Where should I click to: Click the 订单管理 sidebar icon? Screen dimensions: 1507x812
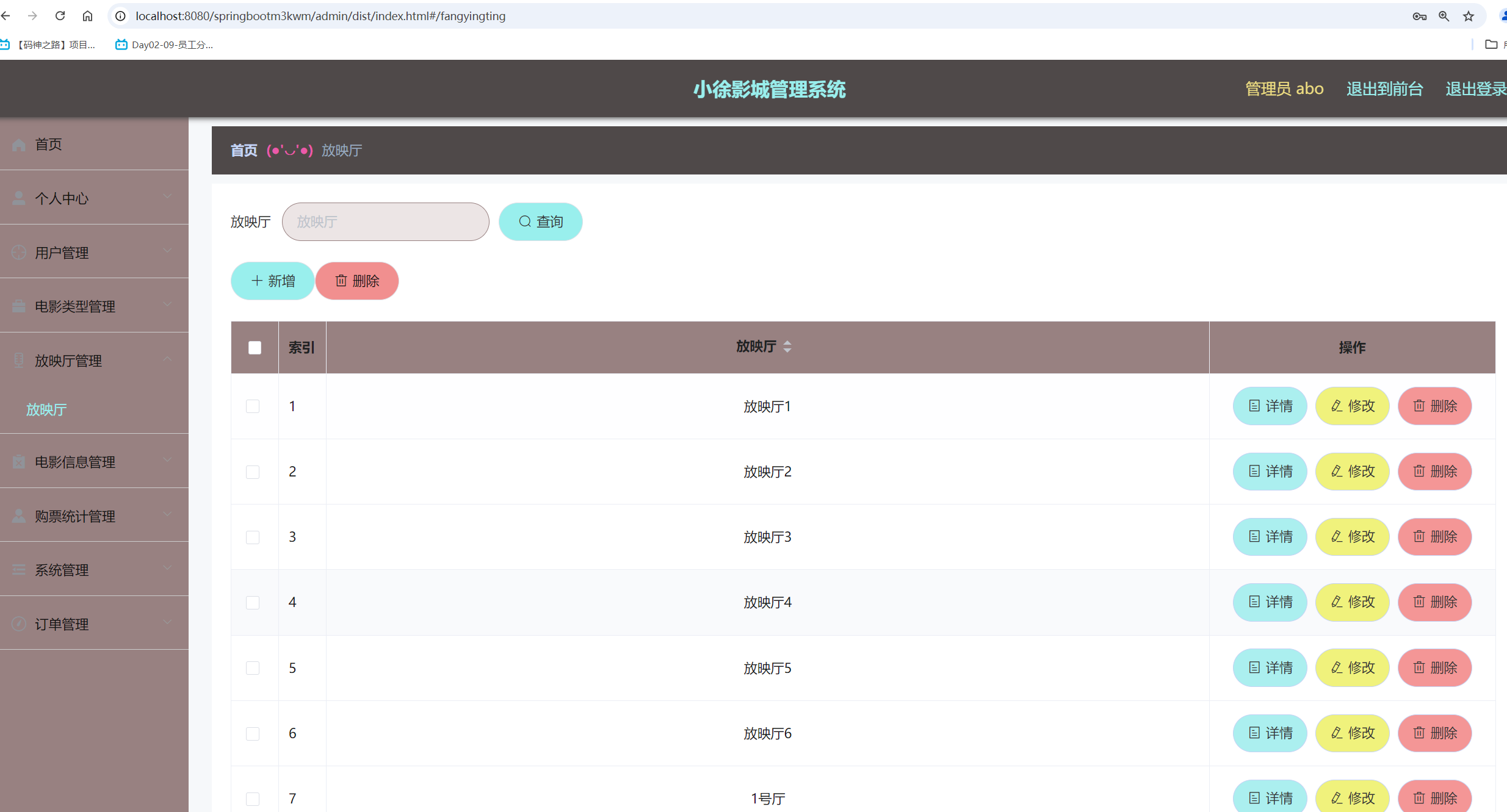click(19, 623)
